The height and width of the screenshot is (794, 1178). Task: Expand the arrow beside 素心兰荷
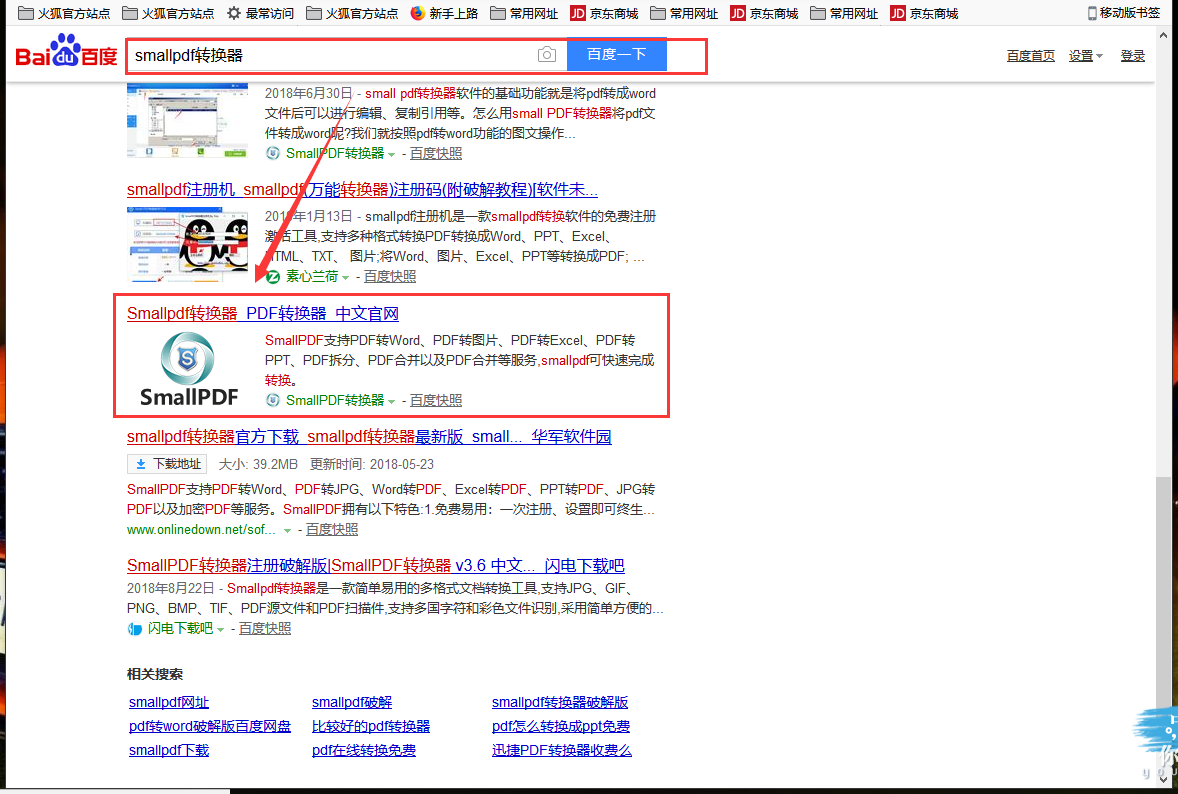coord(346,277)
